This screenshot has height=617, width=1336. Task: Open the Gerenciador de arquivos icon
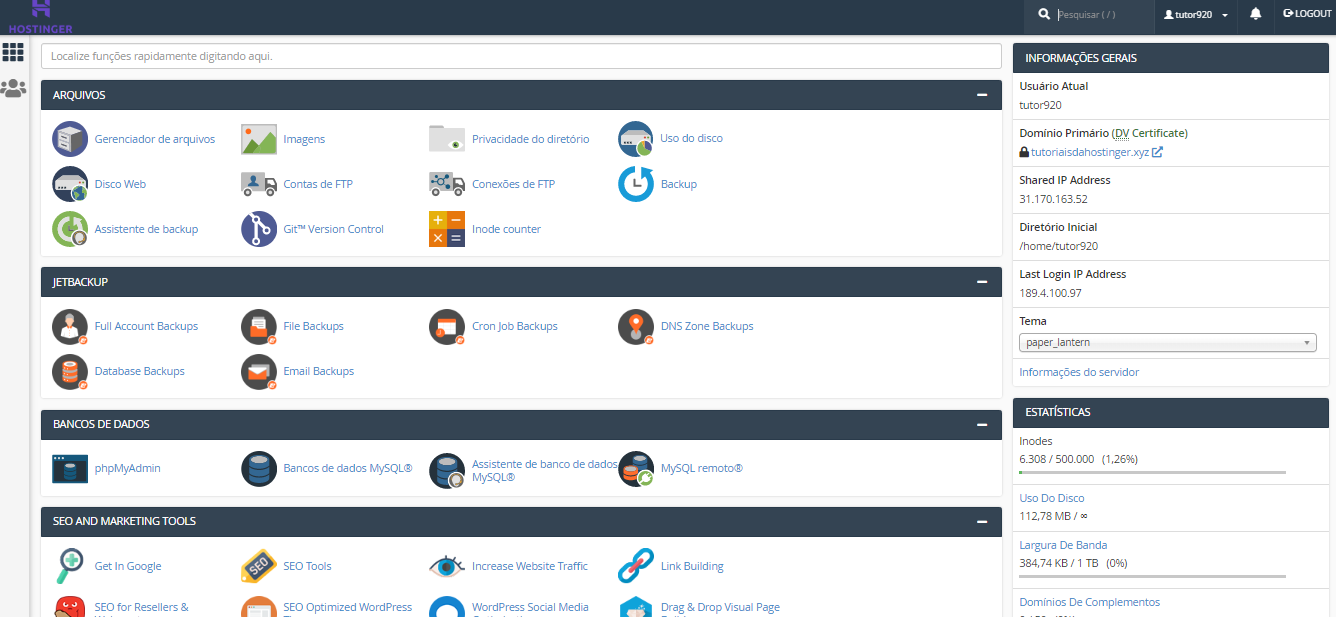(69, 138)
